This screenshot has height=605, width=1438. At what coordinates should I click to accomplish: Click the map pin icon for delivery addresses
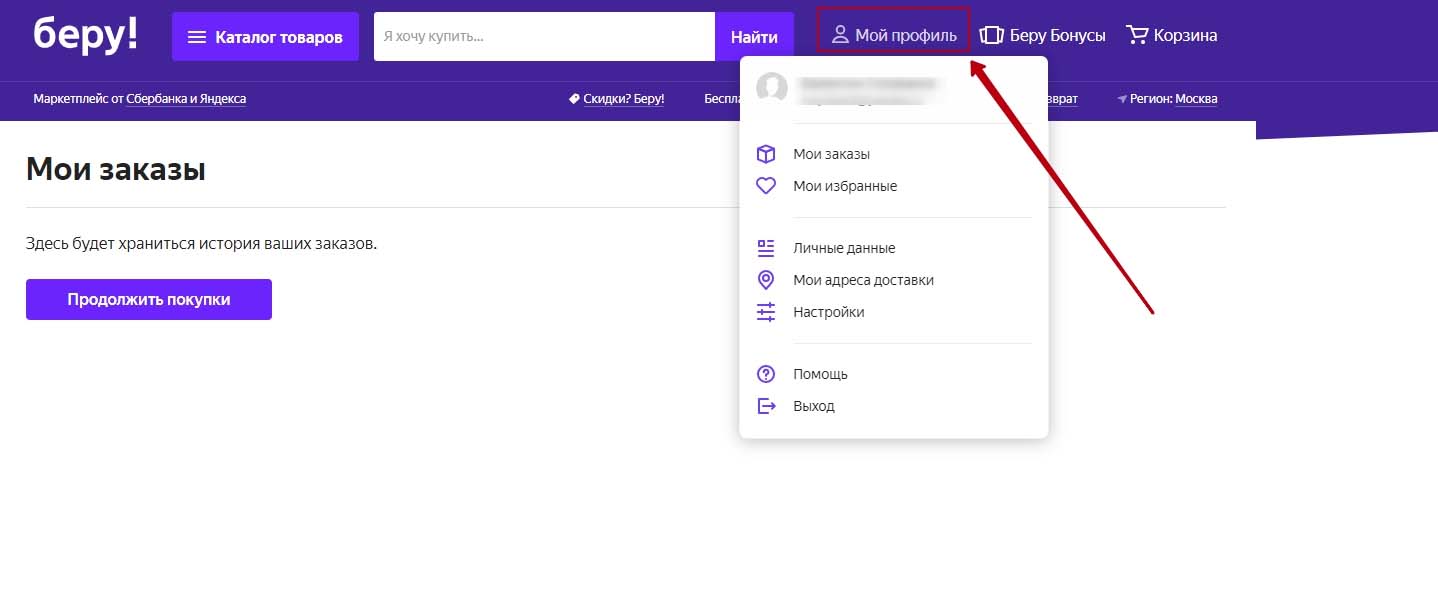pos(766,280)
